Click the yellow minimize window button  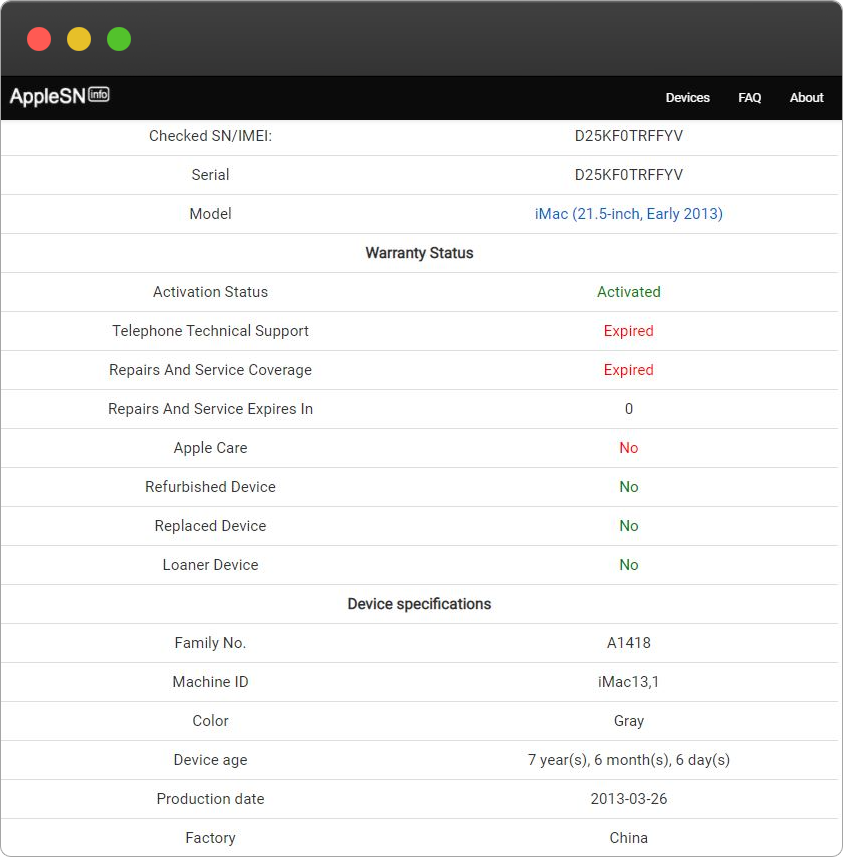click(x=79, y=39)
